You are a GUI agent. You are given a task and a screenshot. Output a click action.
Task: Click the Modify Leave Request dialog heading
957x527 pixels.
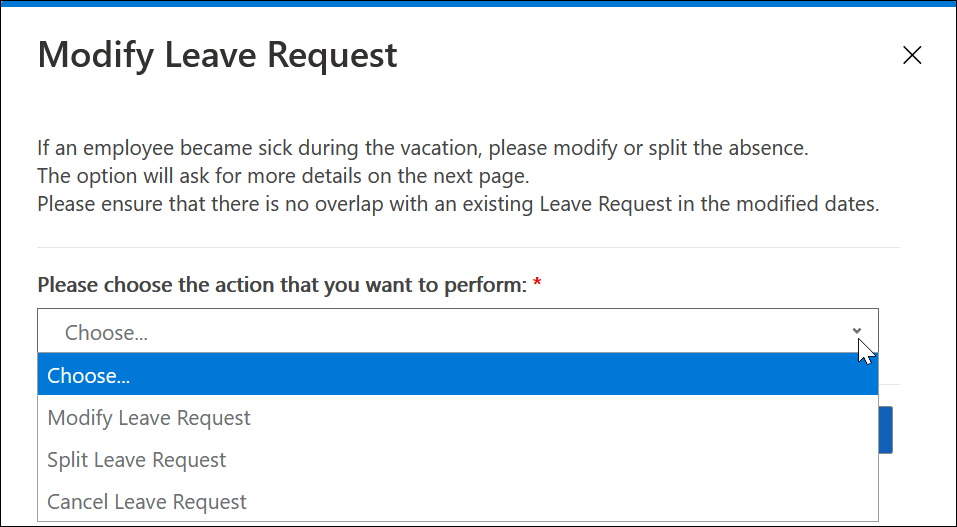coord(218,55)
